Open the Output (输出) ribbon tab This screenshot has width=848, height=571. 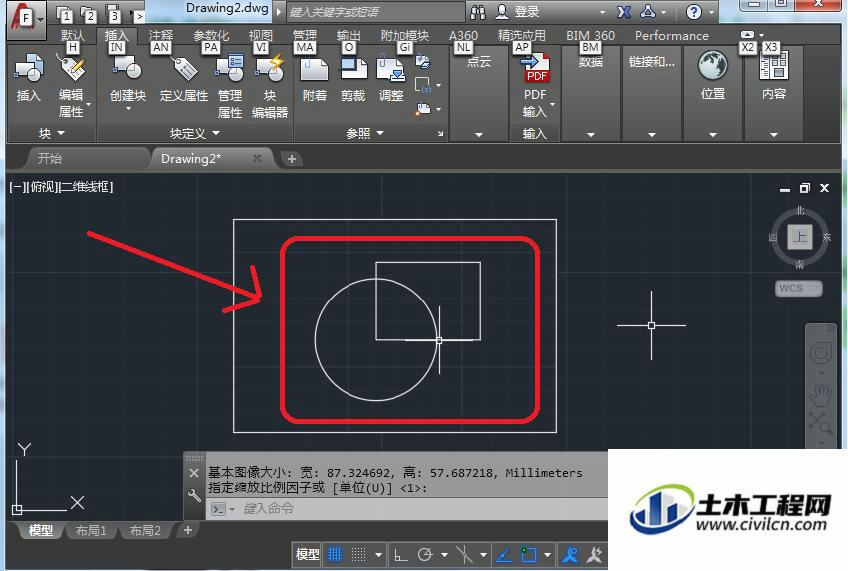348,35
